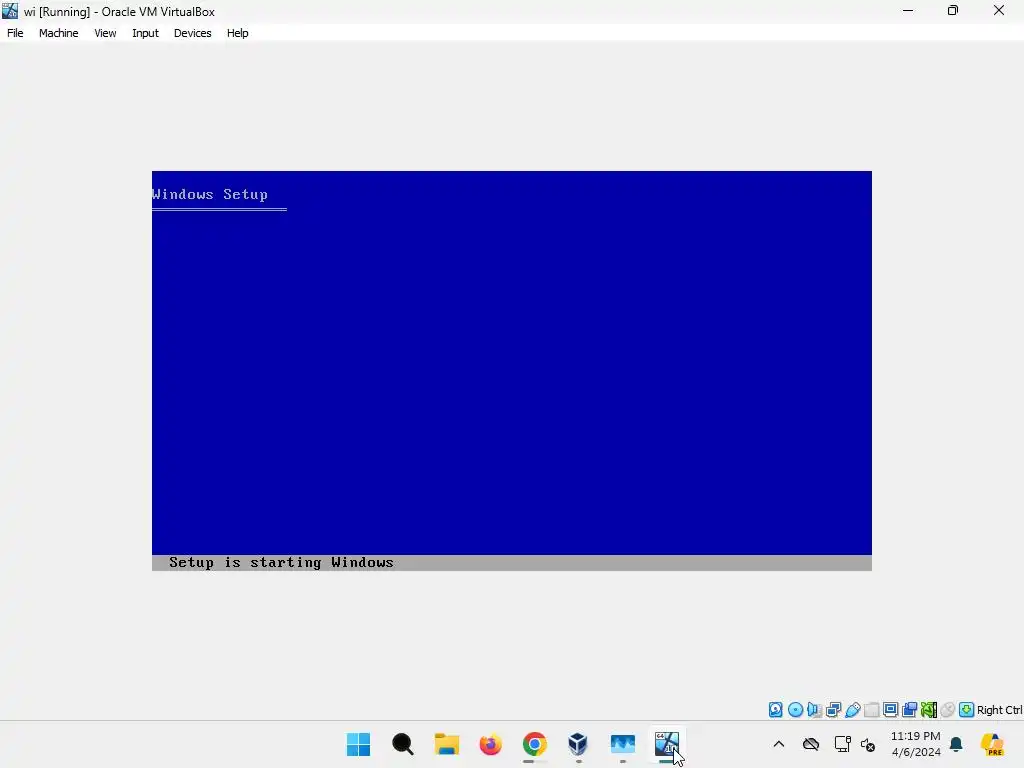Click the shared folders indicator icon
Image resolution: width=1024 pixels, height=768 pixels.
(x=872, y=710)
